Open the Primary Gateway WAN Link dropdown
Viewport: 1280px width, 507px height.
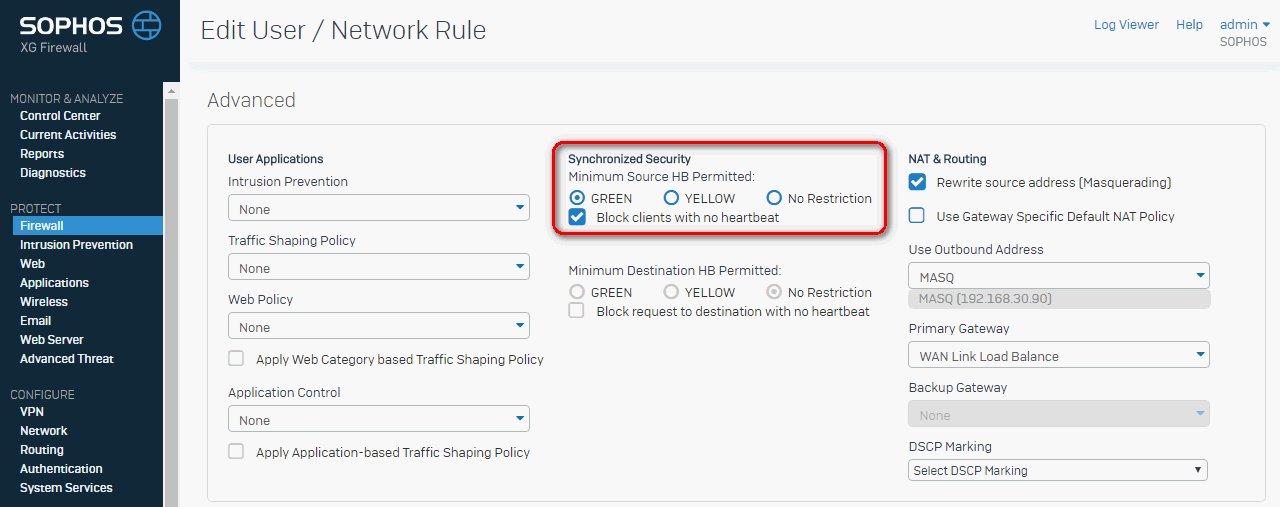click(x=1059, y=355)
